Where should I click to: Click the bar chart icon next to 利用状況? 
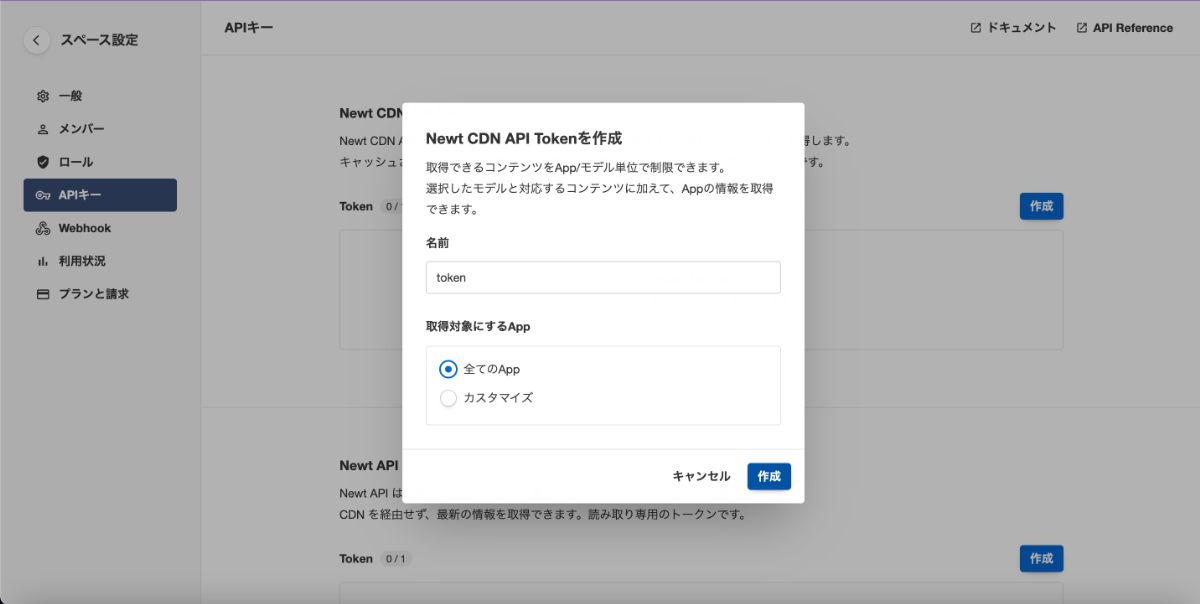(43, 261)
